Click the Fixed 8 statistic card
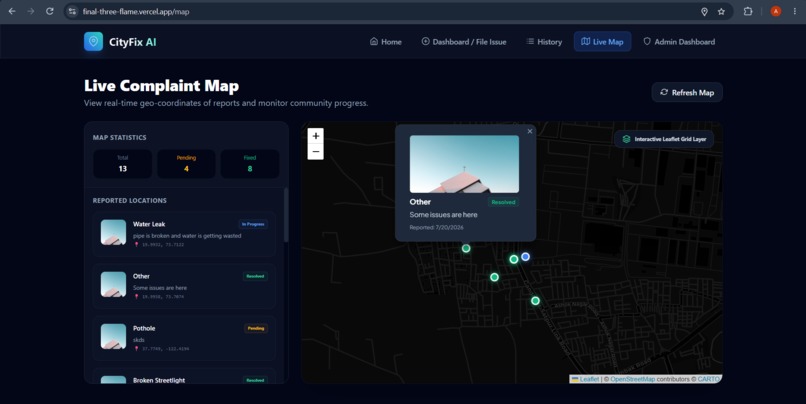The width and height of the screenshot is (806, 404). click(x=250, y=164)
